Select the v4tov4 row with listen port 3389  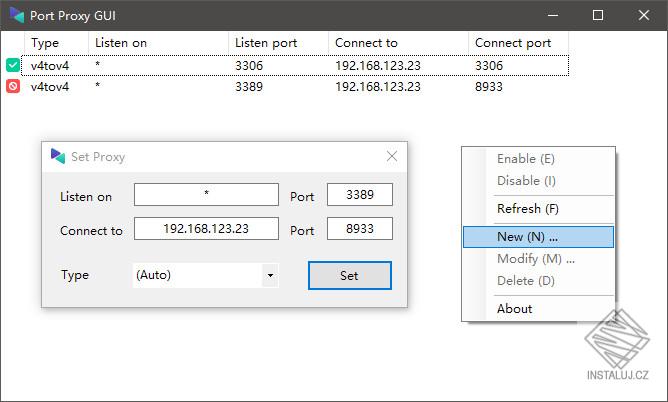(x=295, y=86)
